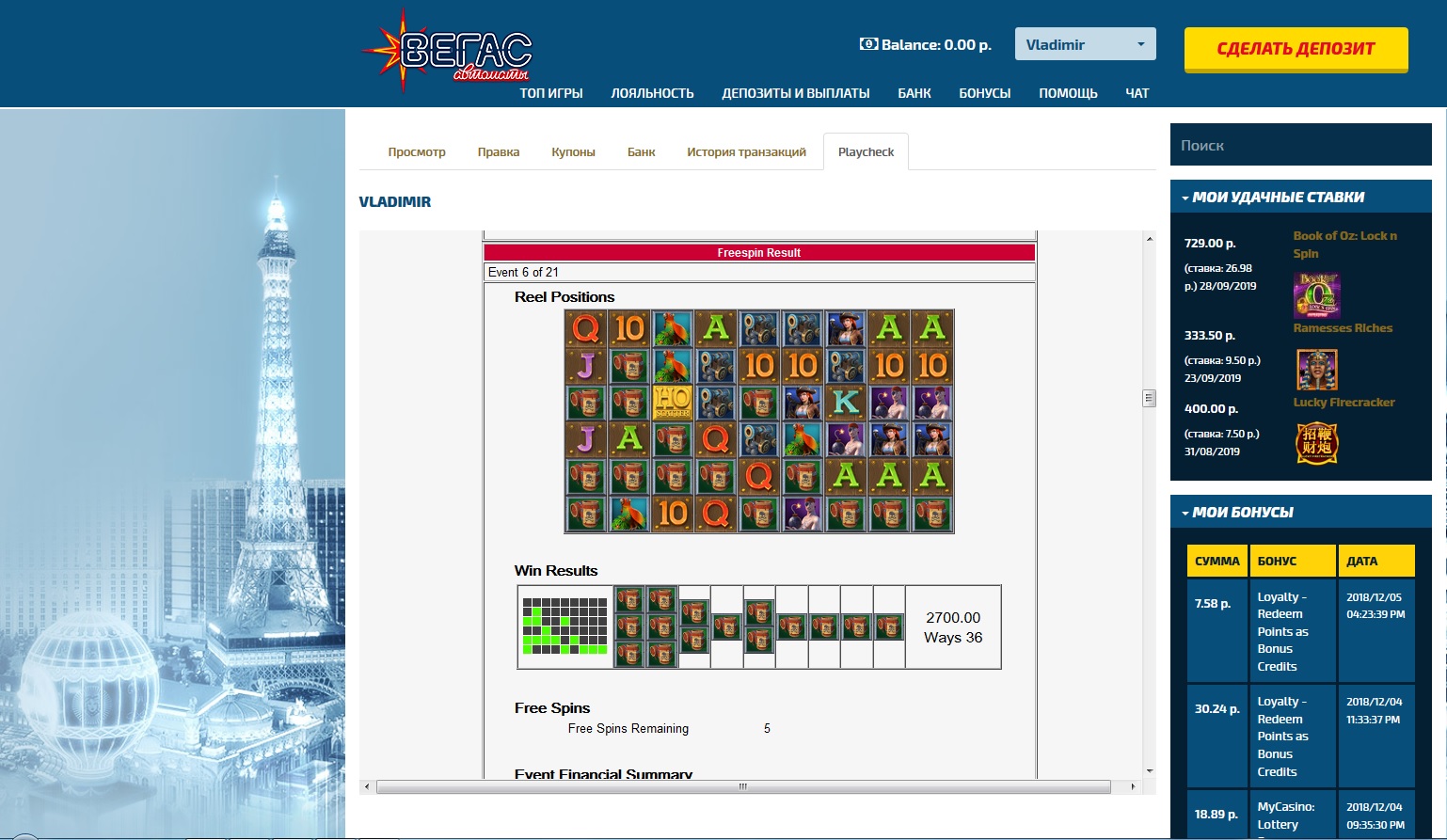Open the БАНК menu item

pos(914,93)
